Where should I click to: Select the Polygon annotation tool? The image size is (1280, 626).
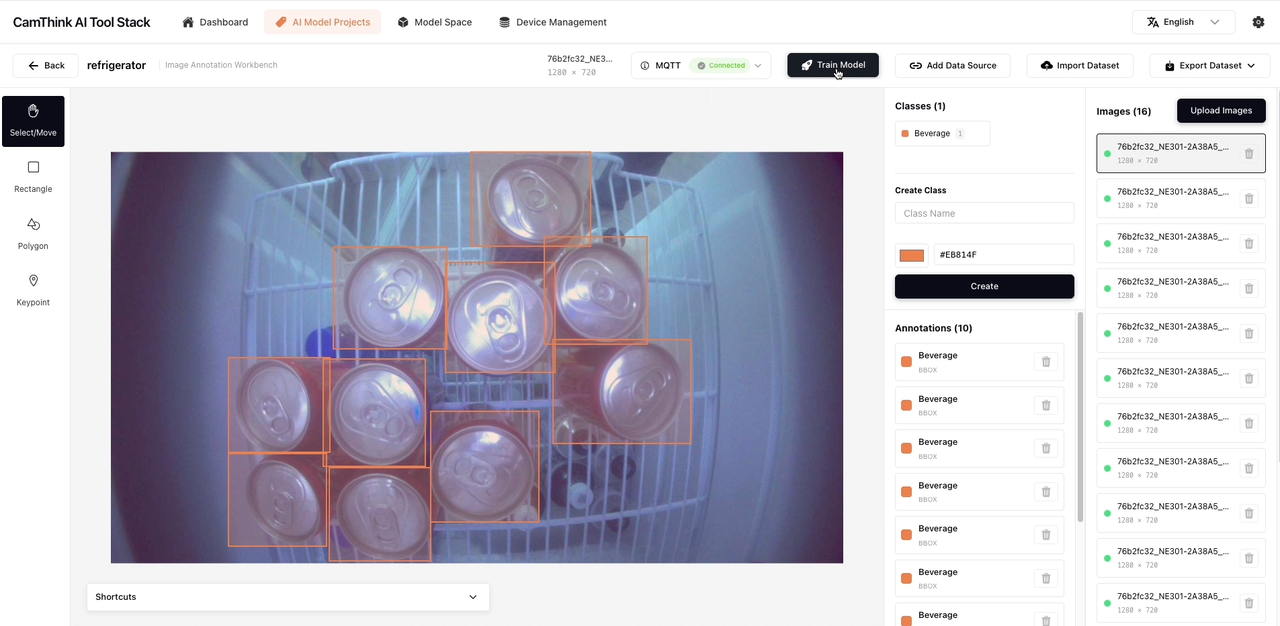[x=33, y=233]
